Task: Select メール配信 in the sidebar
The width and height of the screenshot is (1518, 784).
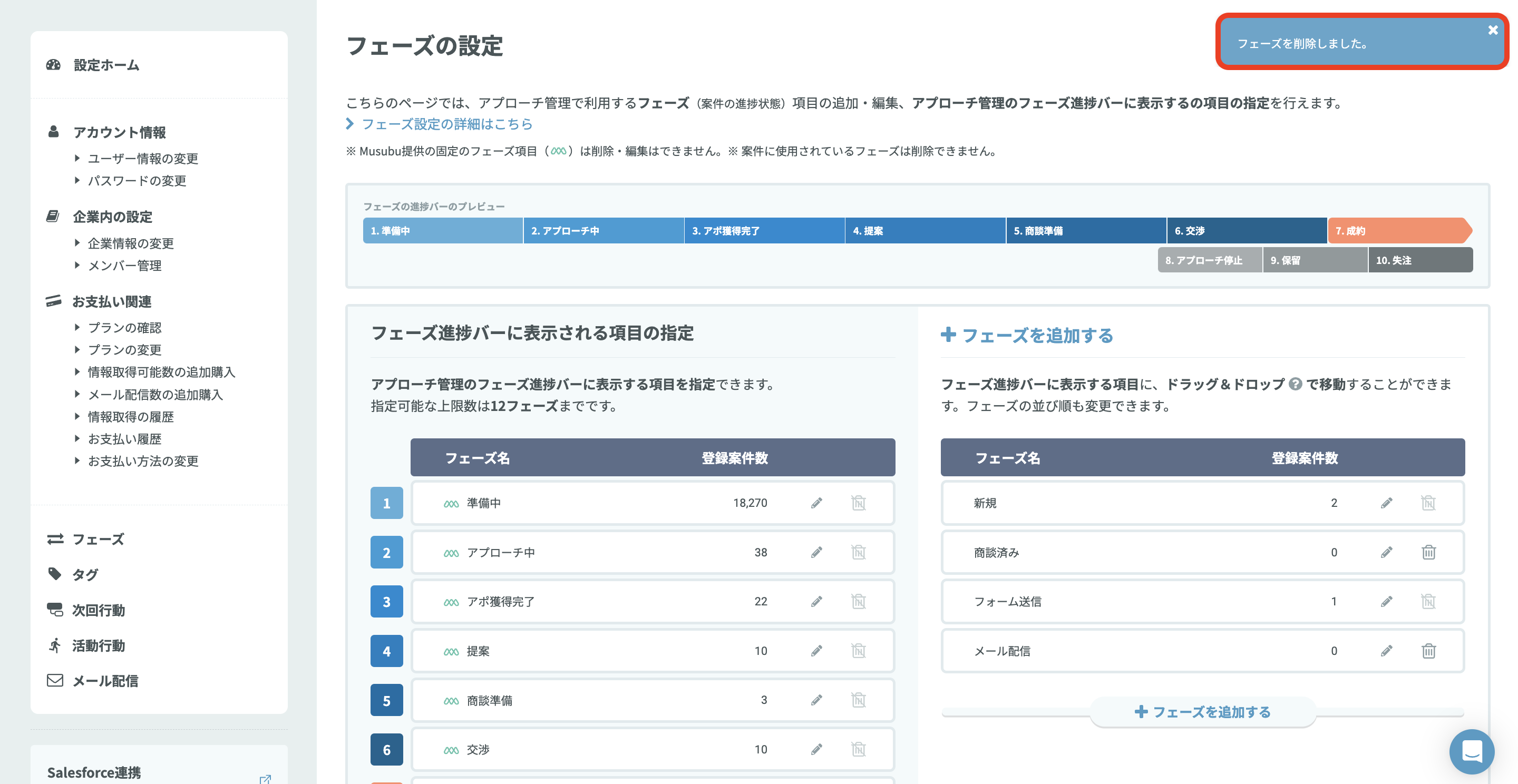Action: (105, 681)
